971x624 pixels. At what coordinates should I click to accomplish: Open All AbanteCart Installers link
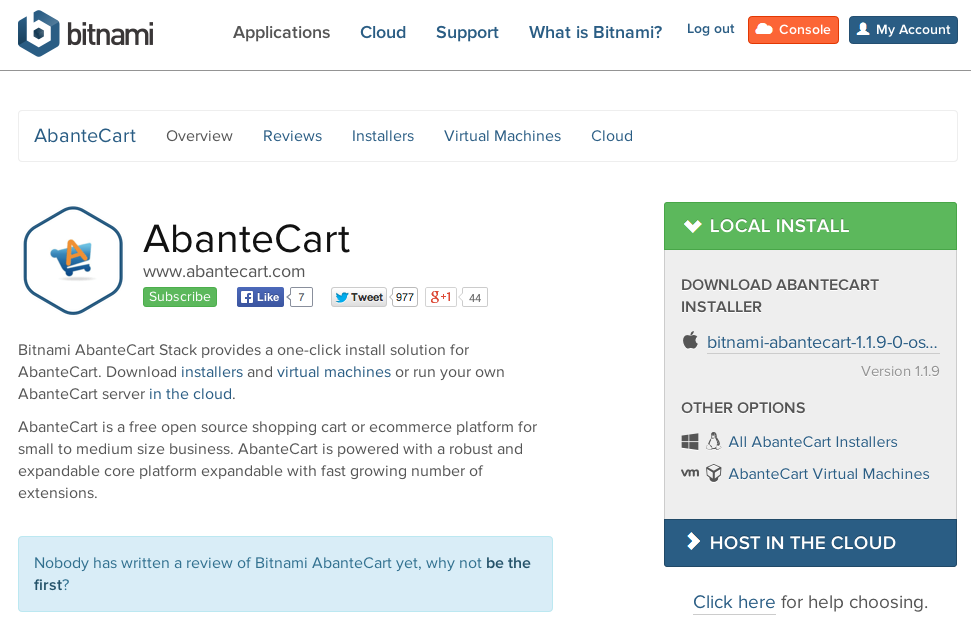pyautogui.click(x=812, y=441)
